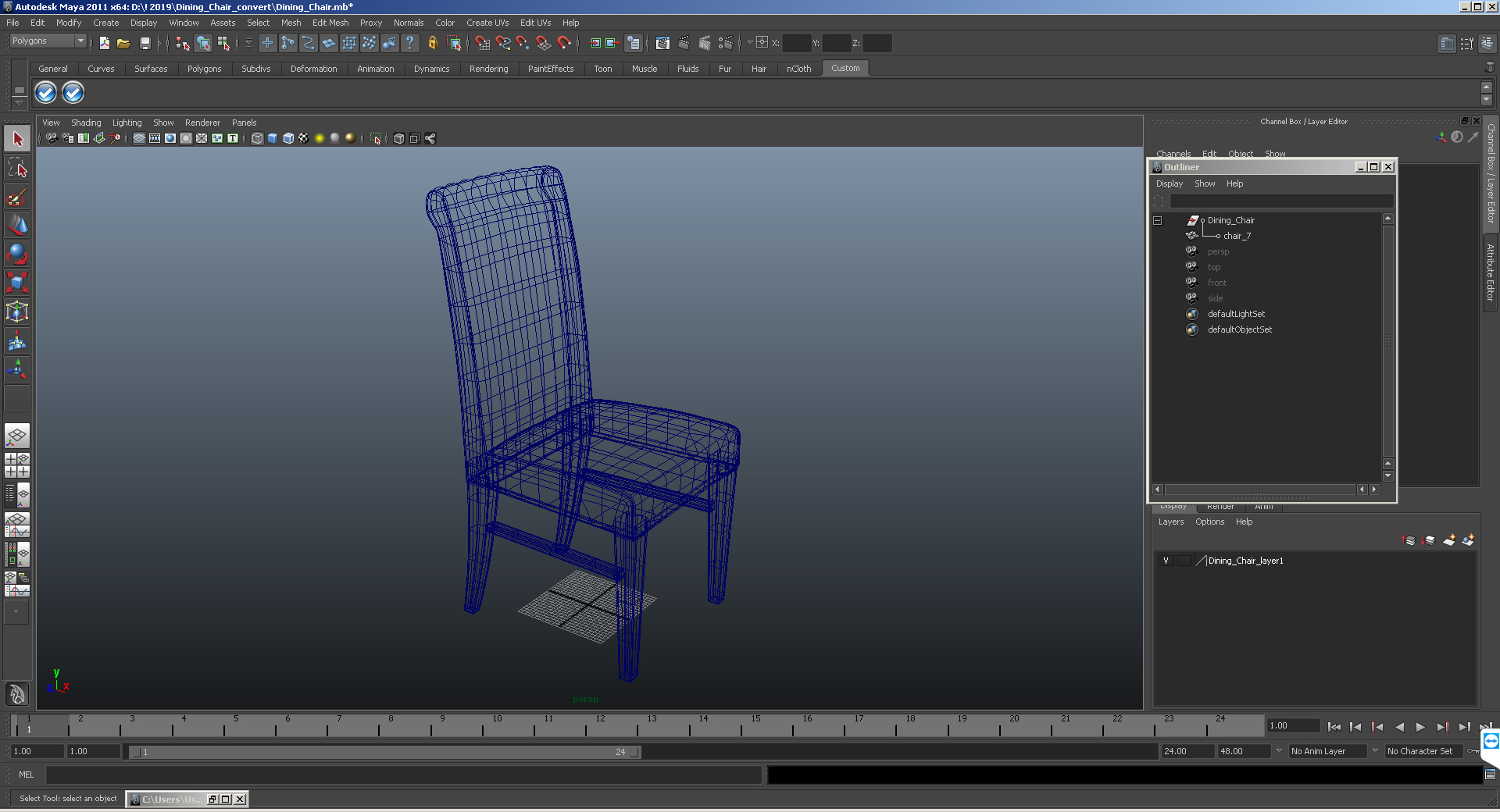Select defaultLightSet in the Outliner

coord(1236,314)
